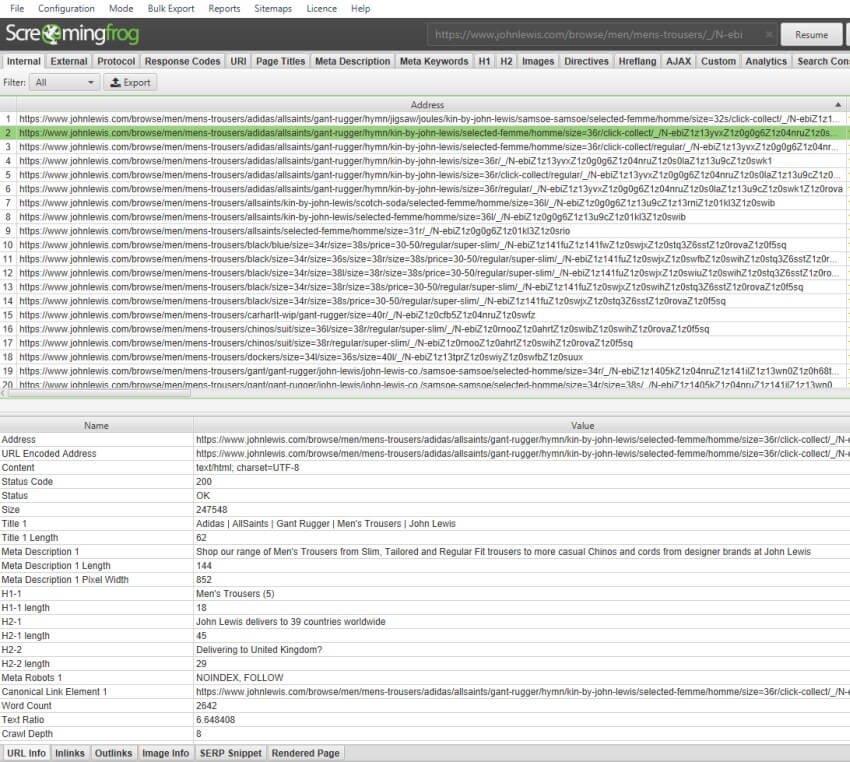850x762 pixels.
Task: Switch to the External tab
Action: [69, 61]
